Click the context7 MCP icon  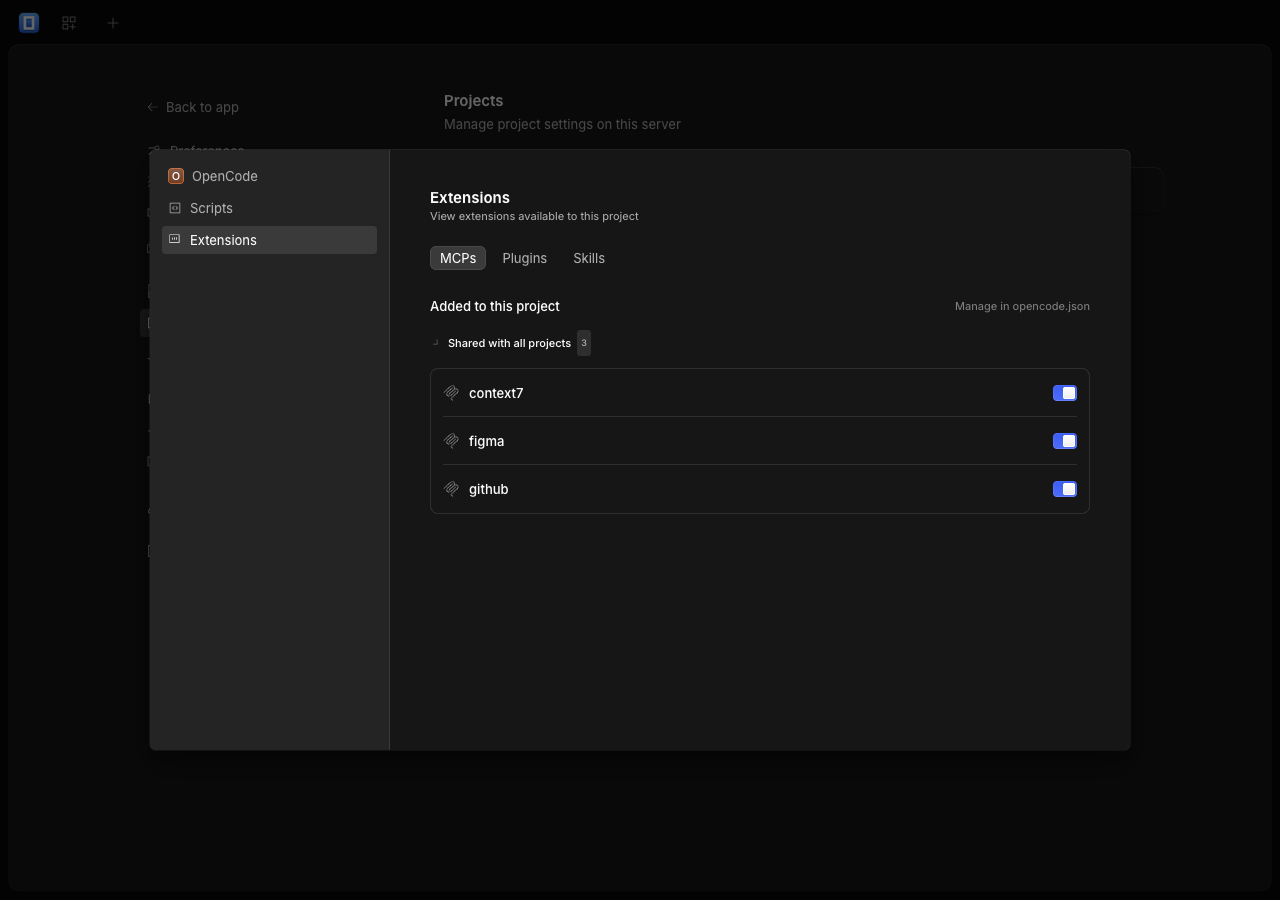(451, 393)
